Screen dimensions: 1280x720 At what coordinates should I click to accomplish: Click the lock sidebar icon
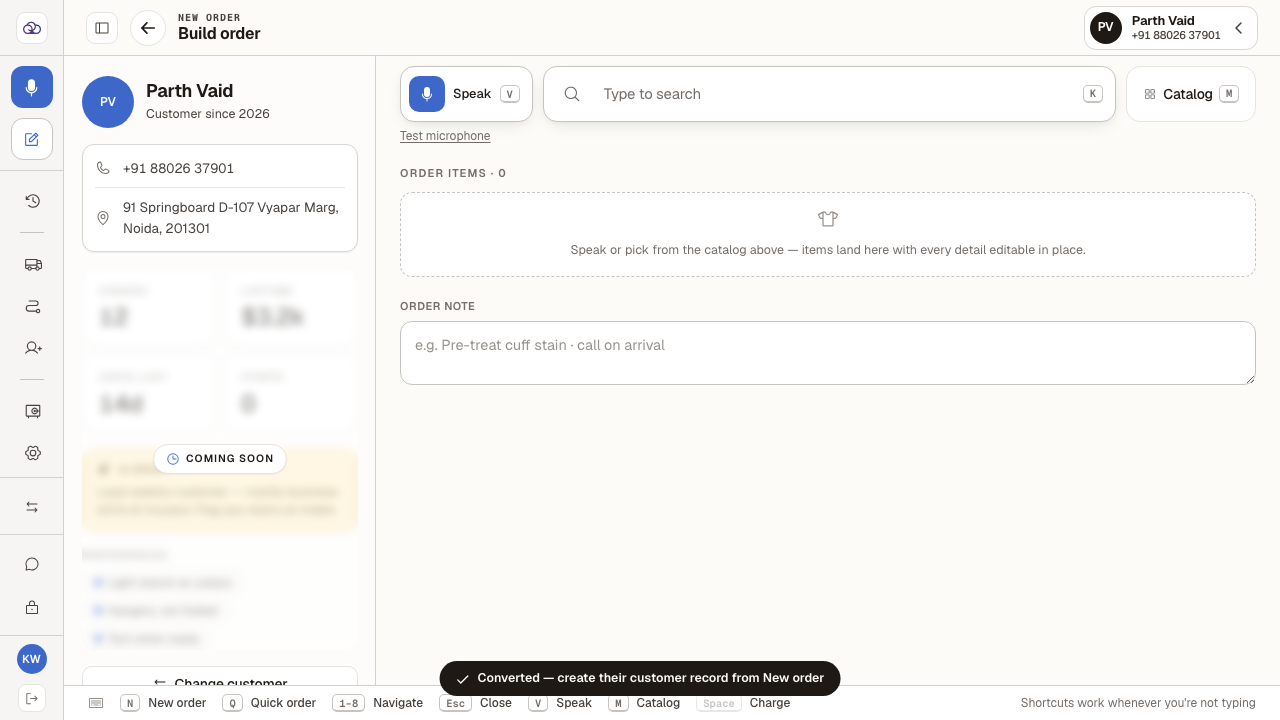pos(32,607)
